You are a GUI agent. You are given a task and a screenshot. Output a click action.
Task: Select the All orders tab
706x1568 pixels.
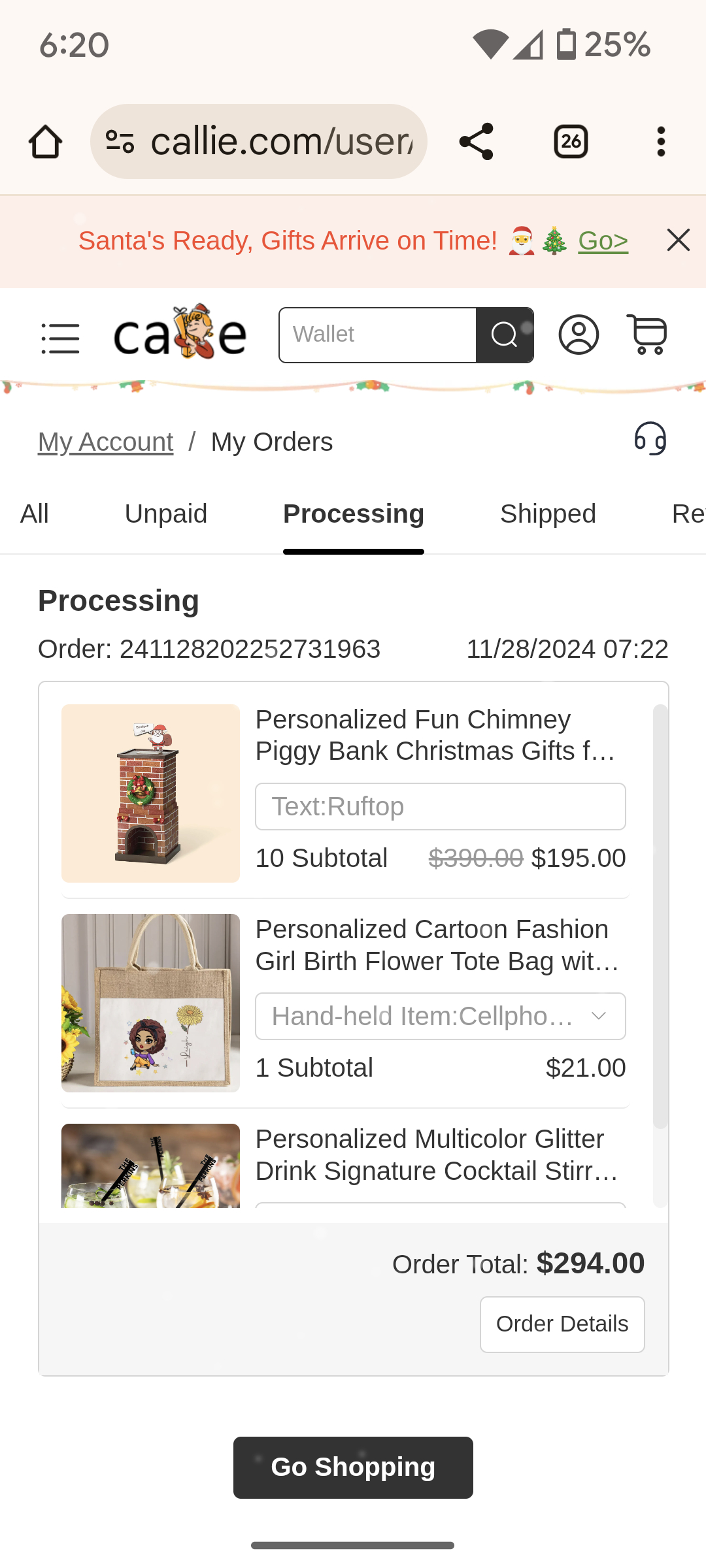35,514
